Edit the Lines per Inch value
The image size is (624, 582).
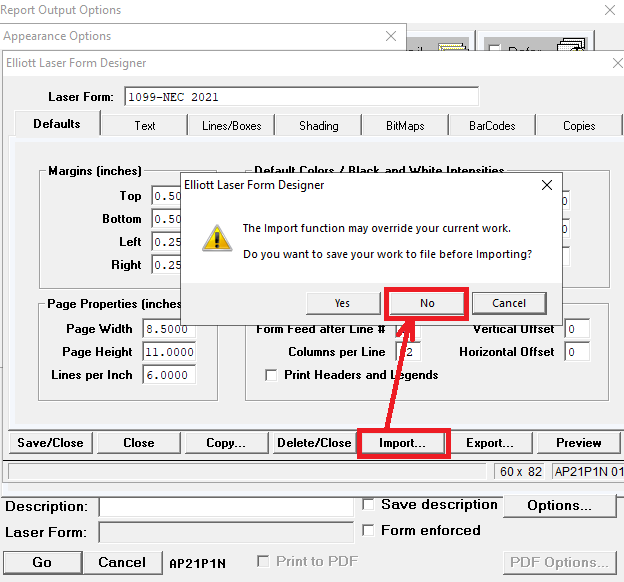click(170, 375)
